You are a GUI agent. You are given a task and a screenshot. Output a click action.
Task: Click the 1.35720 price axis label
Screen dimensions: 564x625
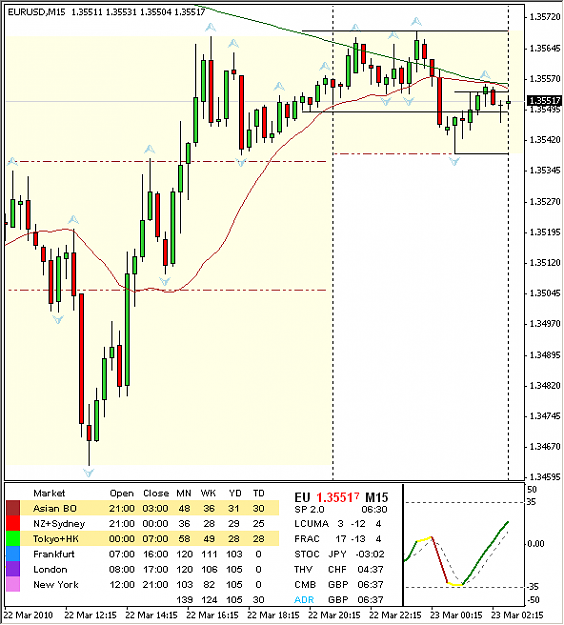tap(544, 17)
